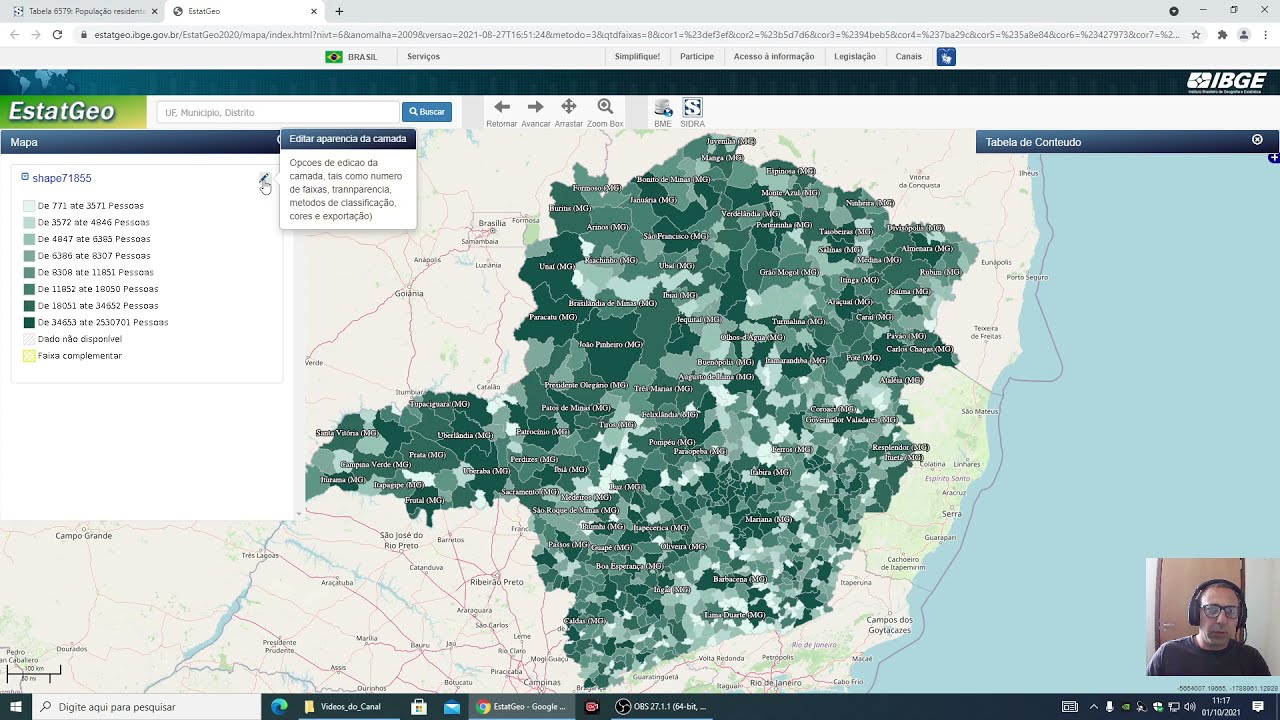Open the Legislação menu item
The image size is (1280, 720).
pos(855,57)
